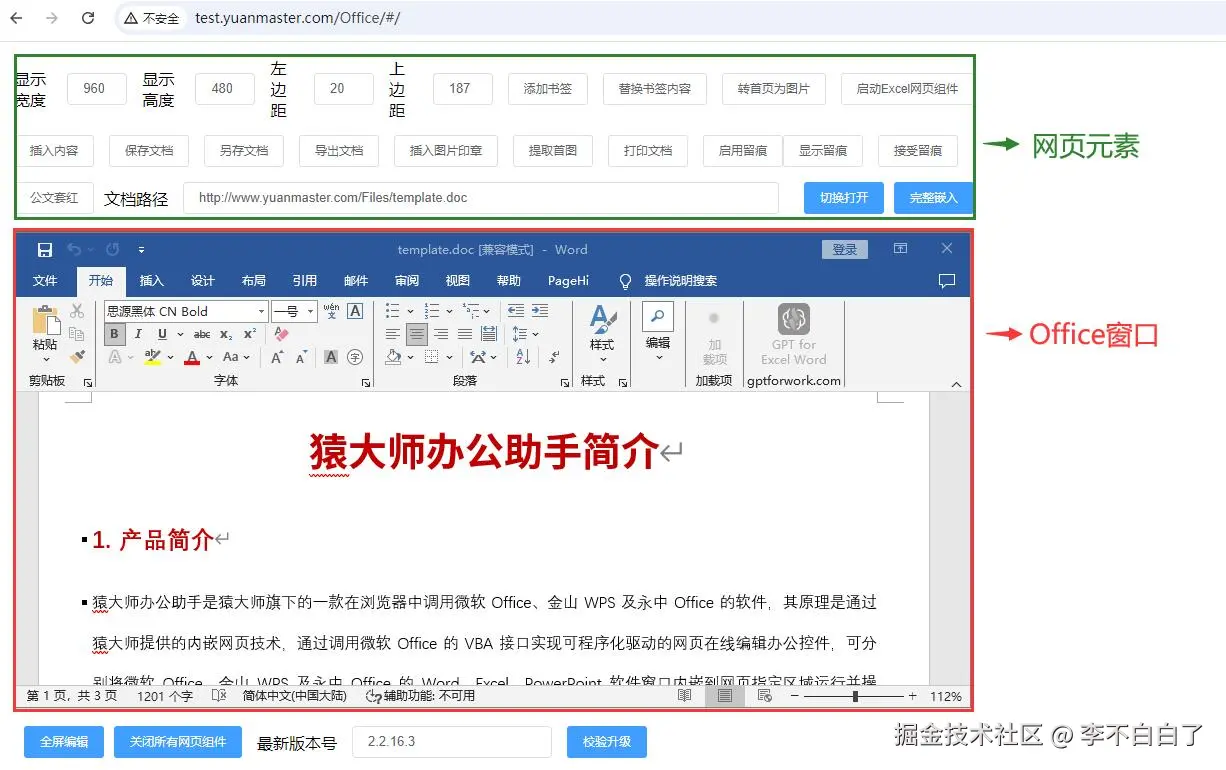The image size is (1226, 770).
Task: Toggle bold formatting
Action: [x=116, y=334]
